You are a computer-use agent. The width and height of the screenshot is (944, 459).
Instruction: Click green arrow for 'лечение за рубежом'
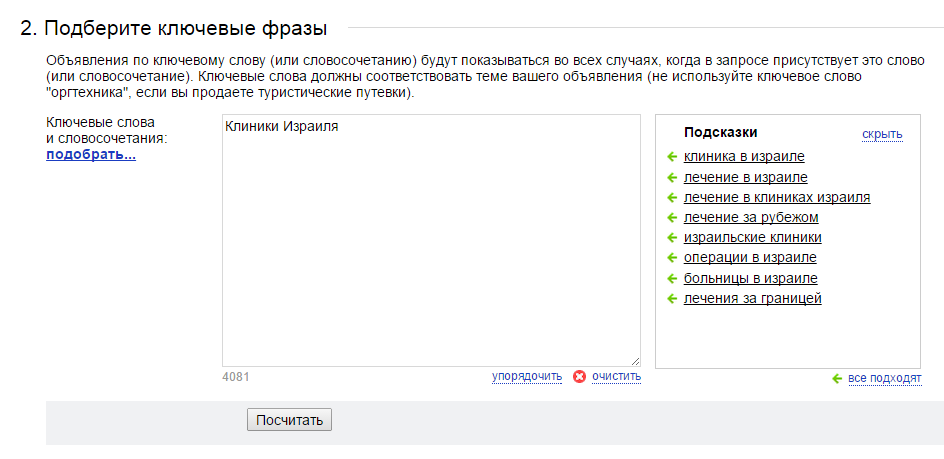tap(672, 217)
